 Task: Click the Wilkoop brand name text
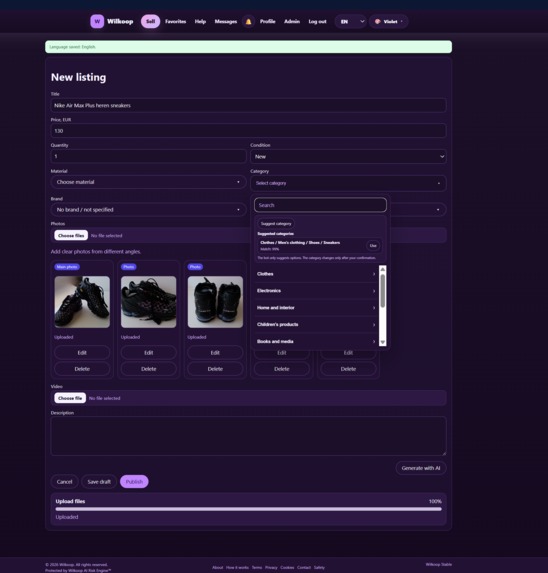(120, 22)
